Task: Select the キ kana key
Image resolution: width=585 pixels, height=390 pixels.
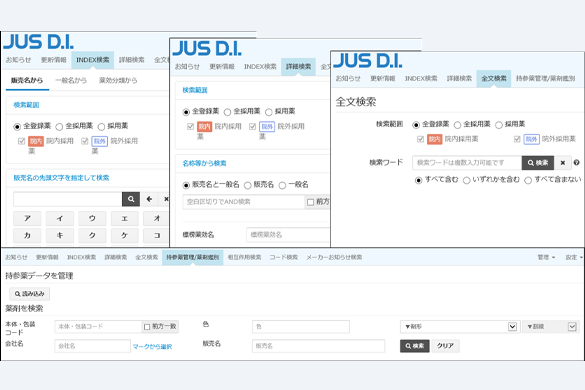Action: click(60, 235)
